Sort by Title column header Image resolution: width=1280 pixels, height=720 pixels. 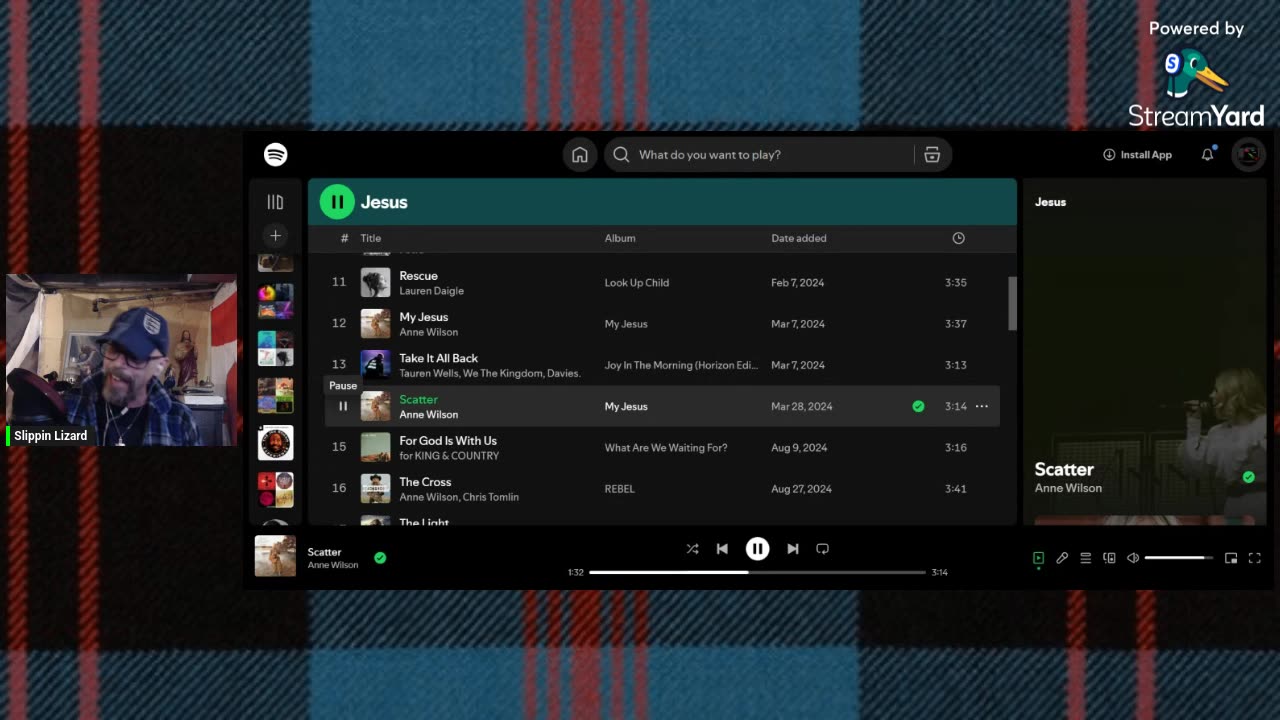tap(370, 238)
